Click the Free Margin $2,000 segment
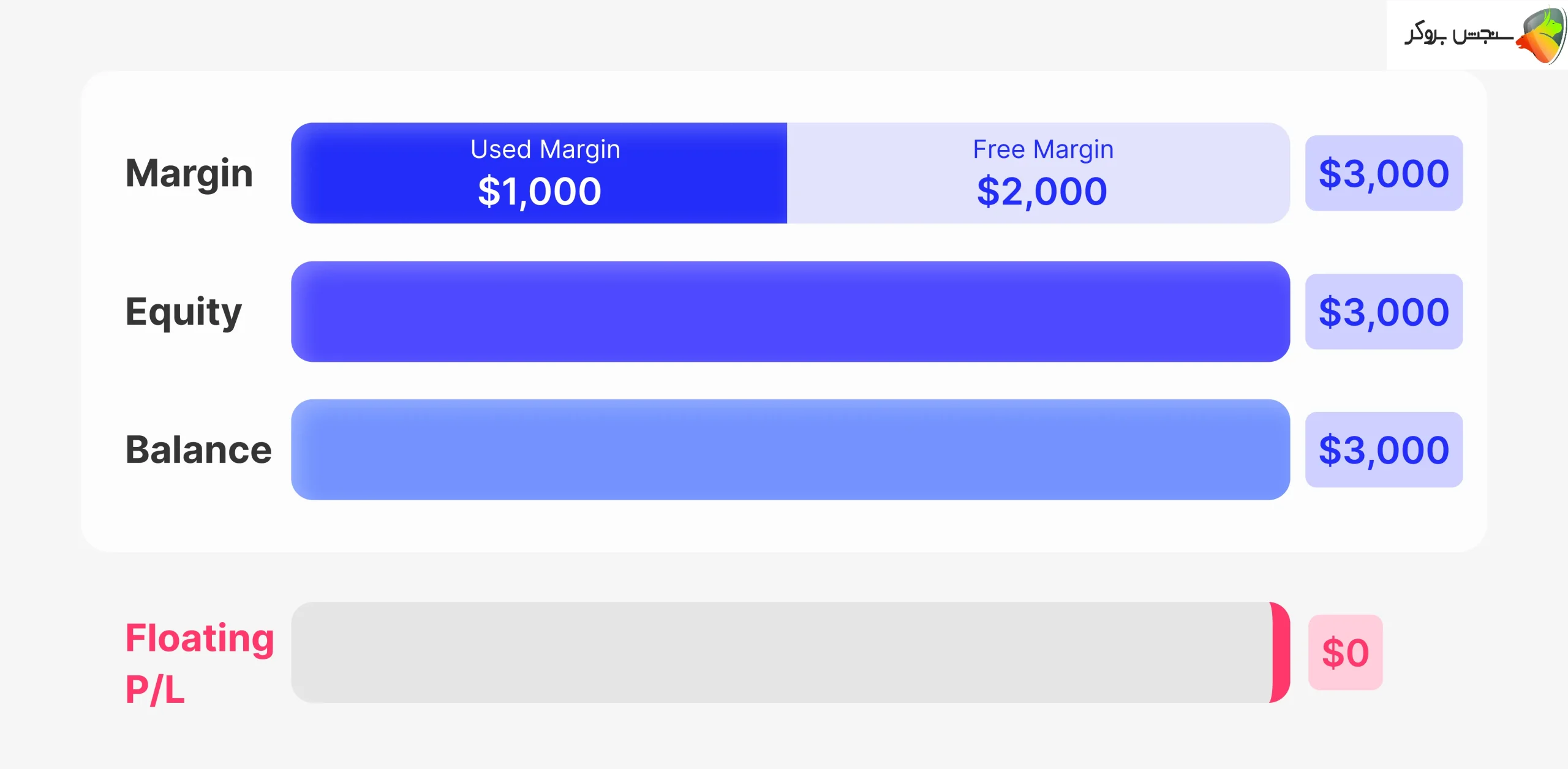 (1041, 173)
